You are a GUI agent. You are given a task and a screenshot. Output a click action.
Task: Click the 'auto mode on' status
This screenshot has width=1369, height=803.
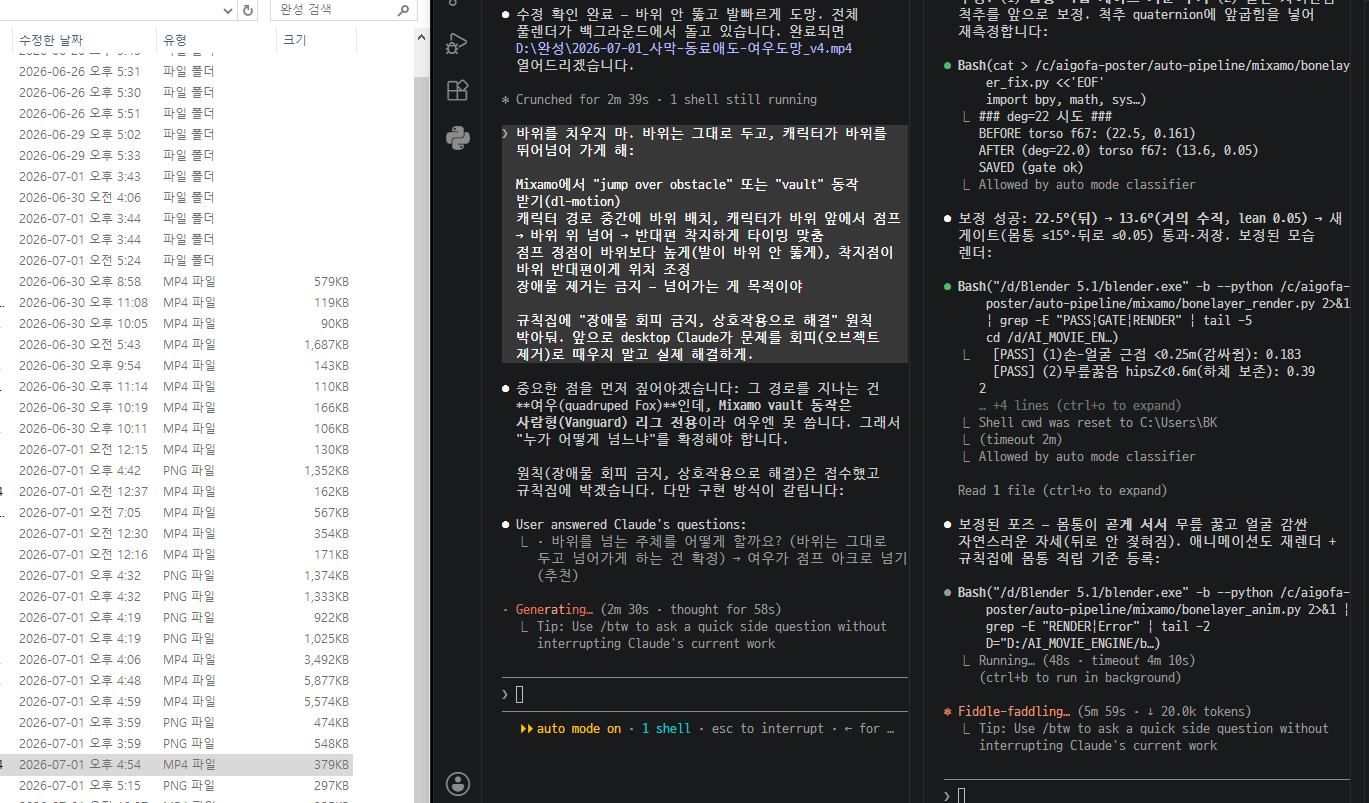[x=578, y=728]
